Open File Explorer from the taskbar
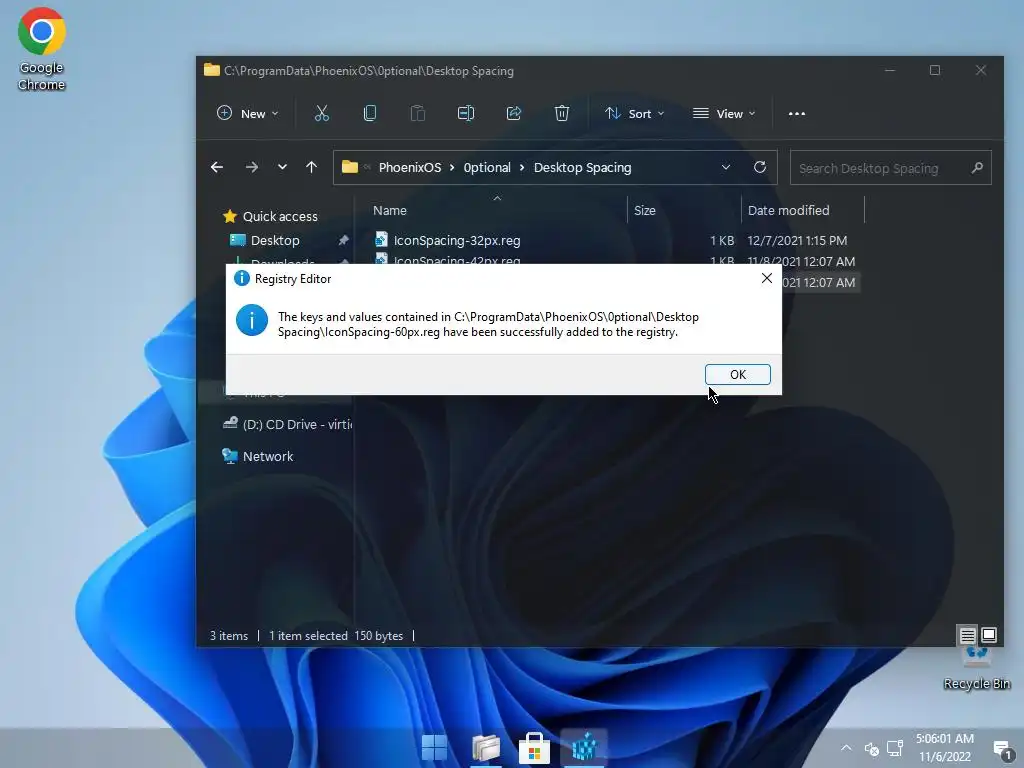 (x=486, y=748)
